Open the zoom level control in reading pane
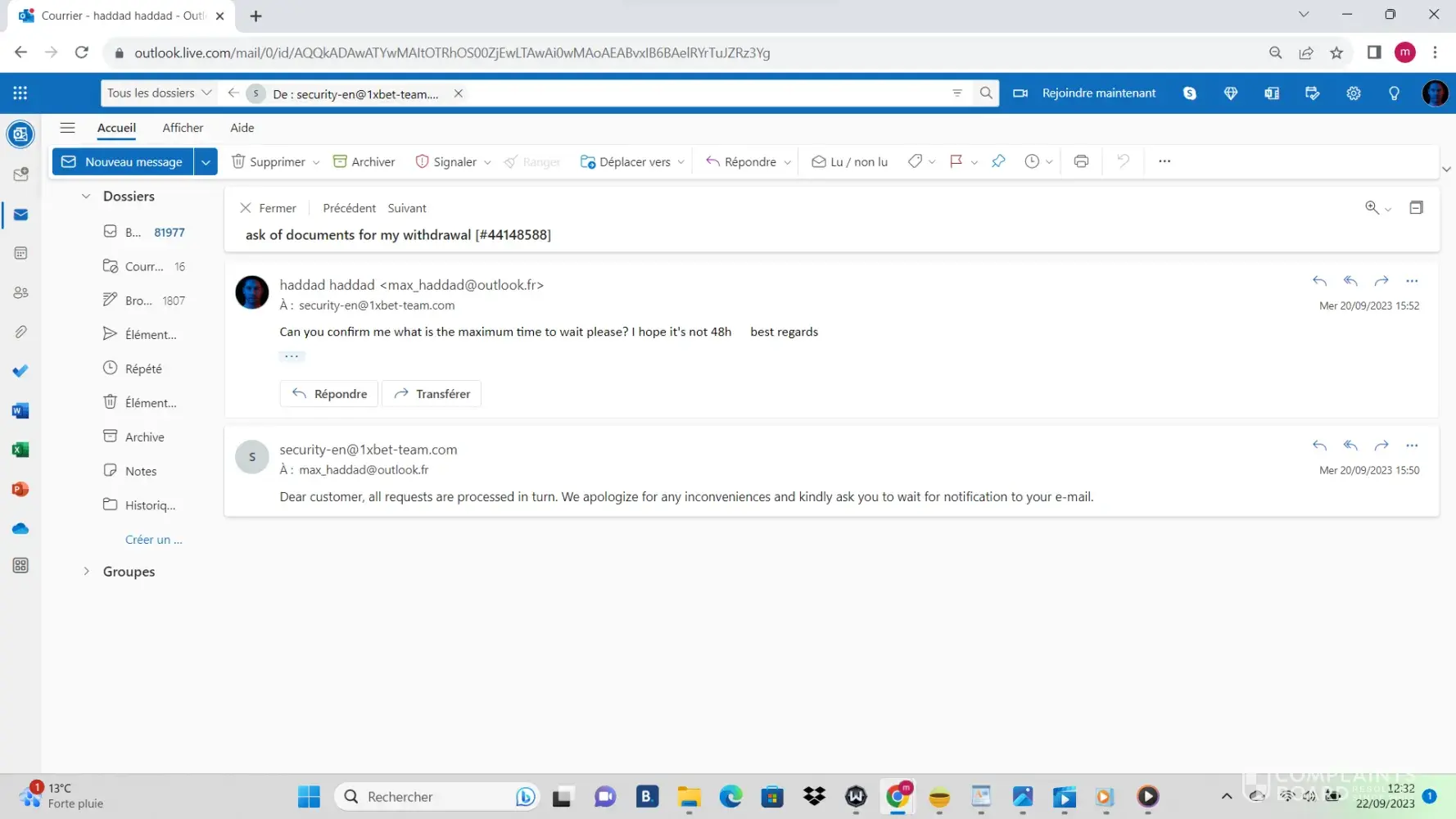The width and height of the screenshot is (1456, 819). click(1377, 208)
